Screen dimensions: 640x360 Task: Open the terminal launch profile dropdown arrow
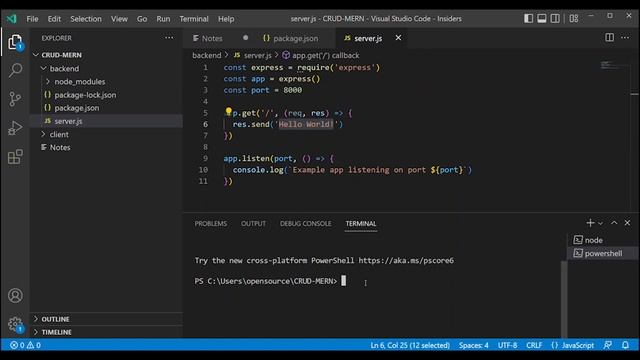point(600,223)
